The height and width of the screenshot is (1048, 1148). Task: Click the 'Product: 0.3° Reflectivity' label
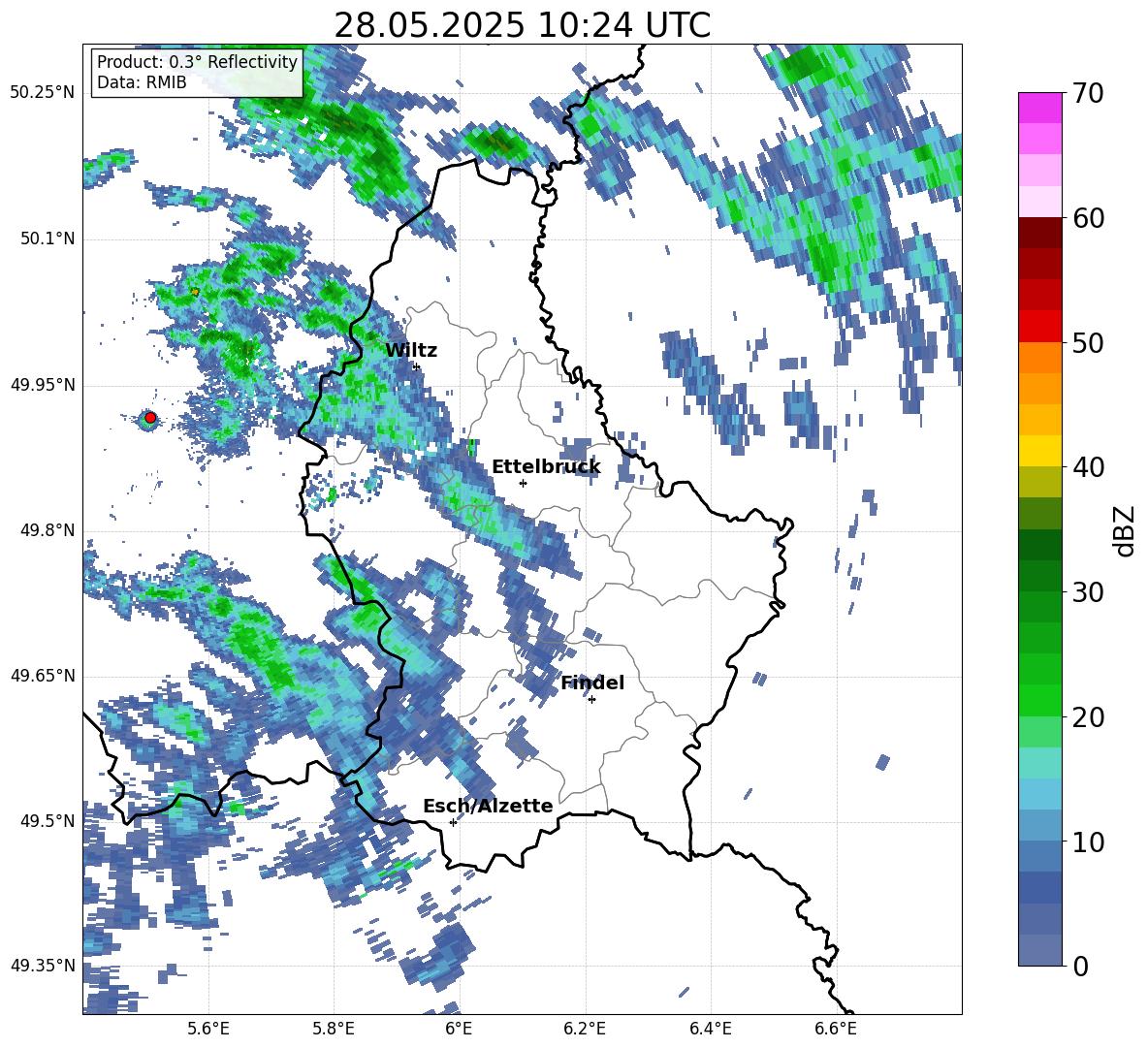[x=197, y=62]
